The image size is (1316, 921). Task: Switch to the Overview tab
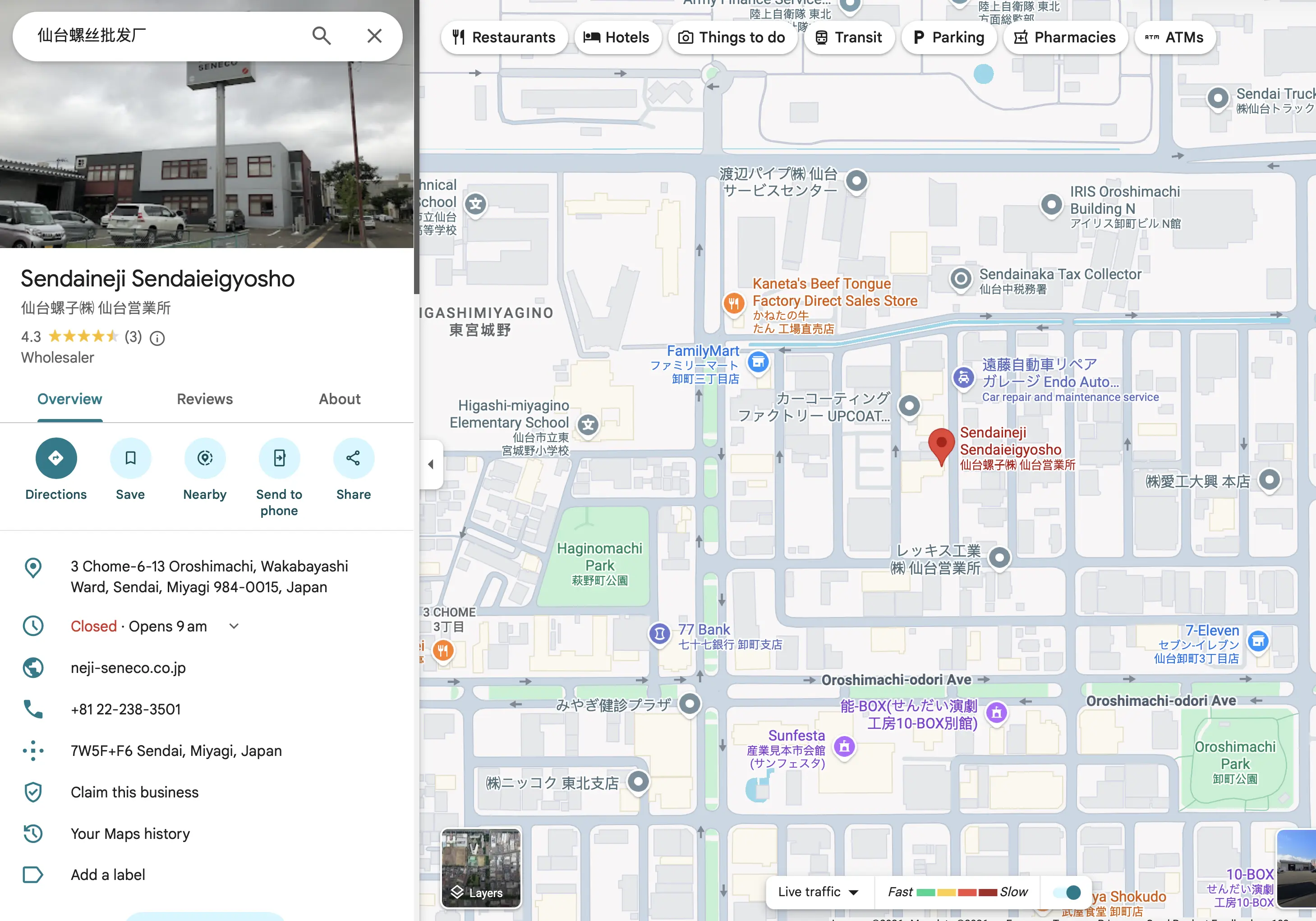70,400
